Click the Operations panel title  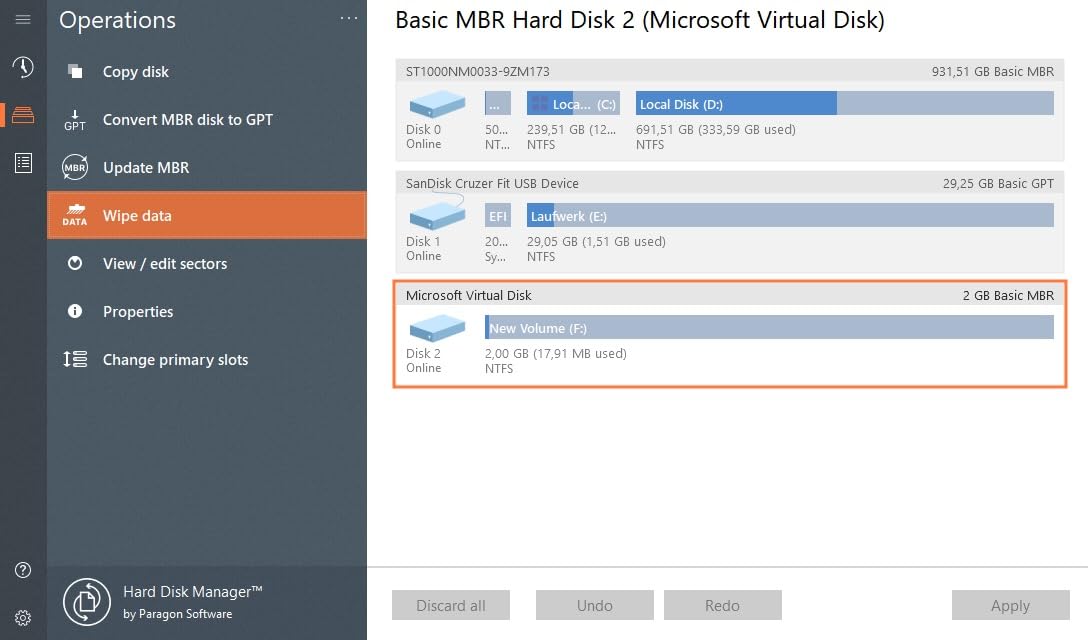[117, 20]
